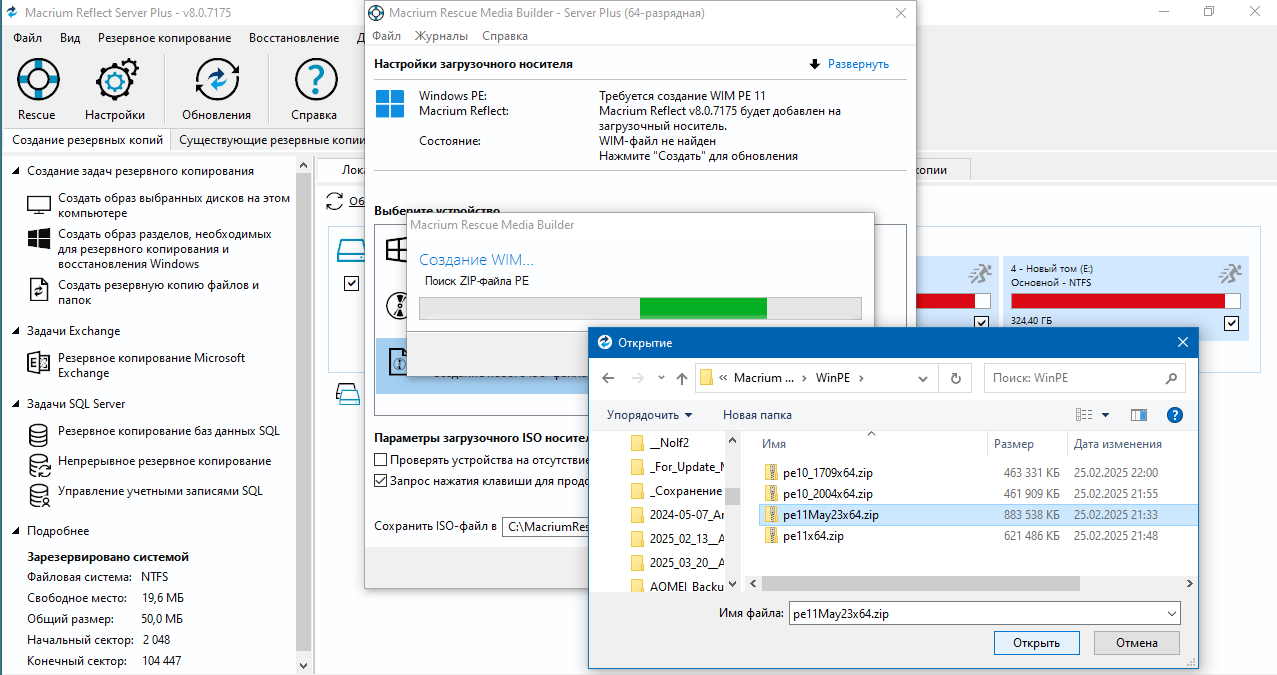Click the pe10_1709x64.zip archive icon
Viewport: 1277px width, 675px height.
point(770,472)
